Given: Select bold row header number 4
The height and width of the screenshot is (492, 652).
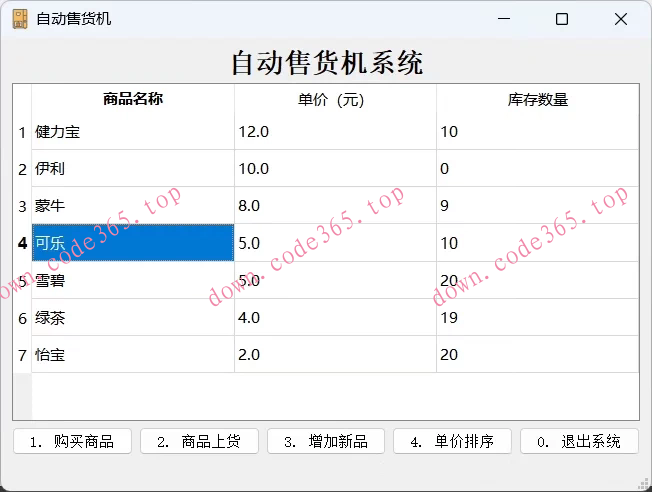Looking at the screenshot, I should coord(22,243).
